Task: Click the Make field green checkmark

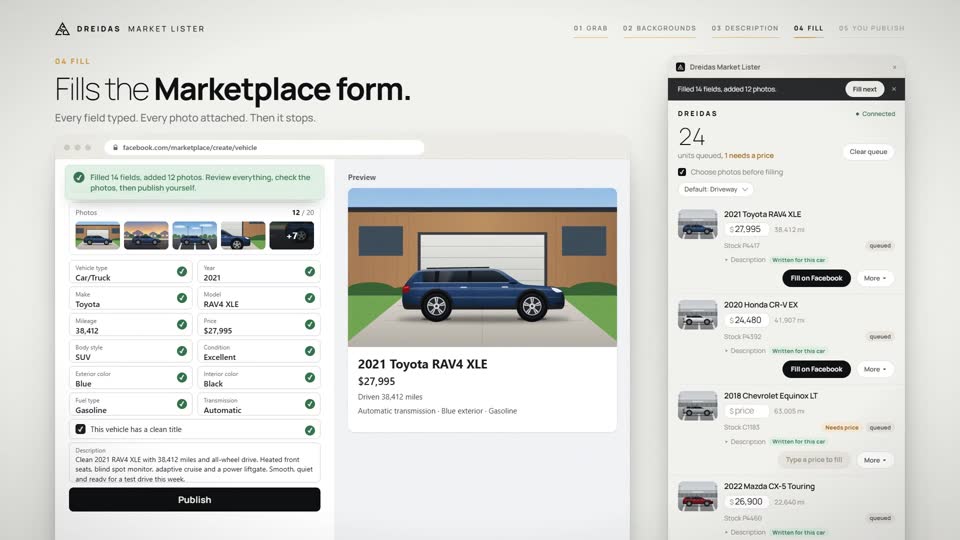Action: [182, 298]
